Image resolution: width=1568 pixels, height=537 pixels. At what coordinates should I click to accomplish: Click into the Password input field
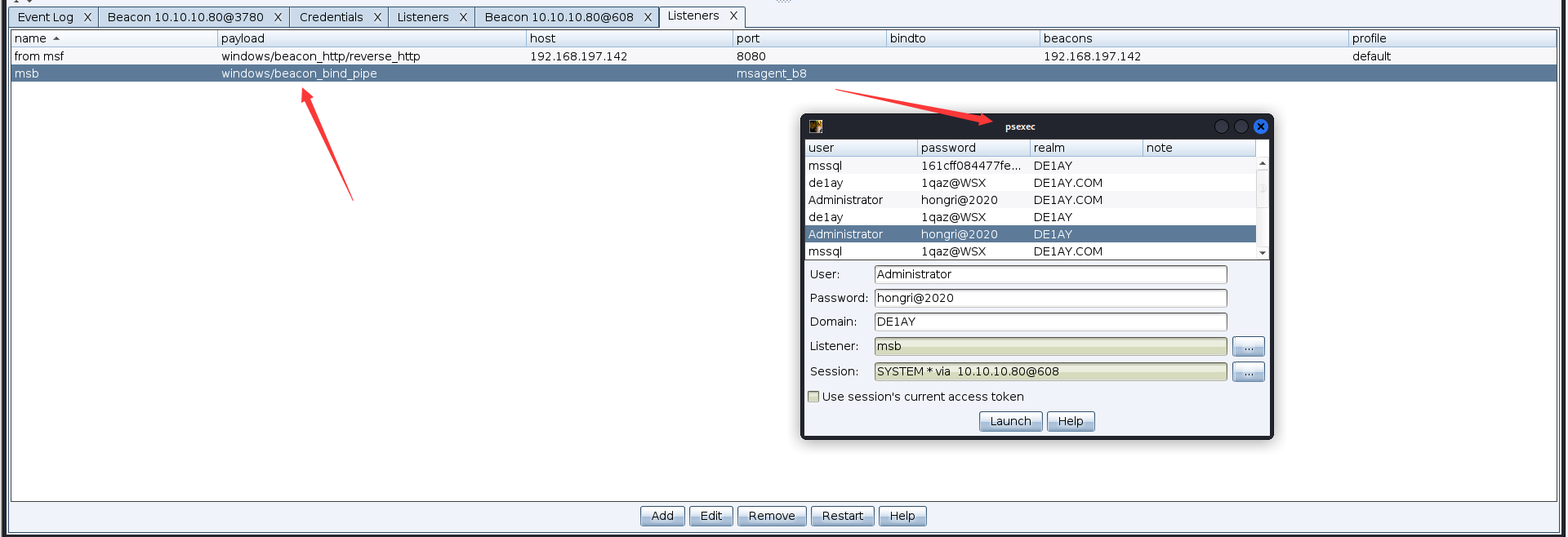(1050, 299)
